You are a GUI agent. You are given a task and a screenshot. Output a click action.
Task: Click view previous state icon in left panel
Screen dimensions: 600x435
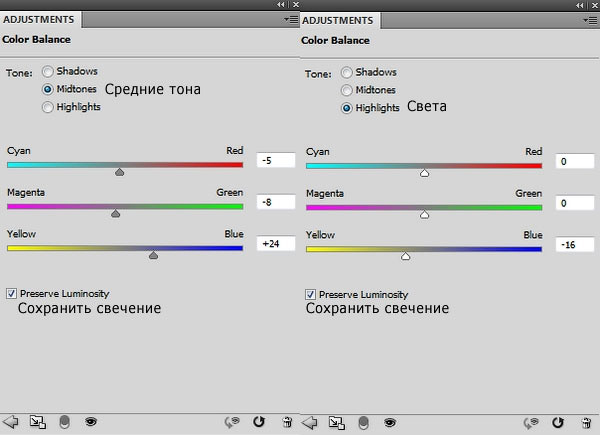[232, 422]
